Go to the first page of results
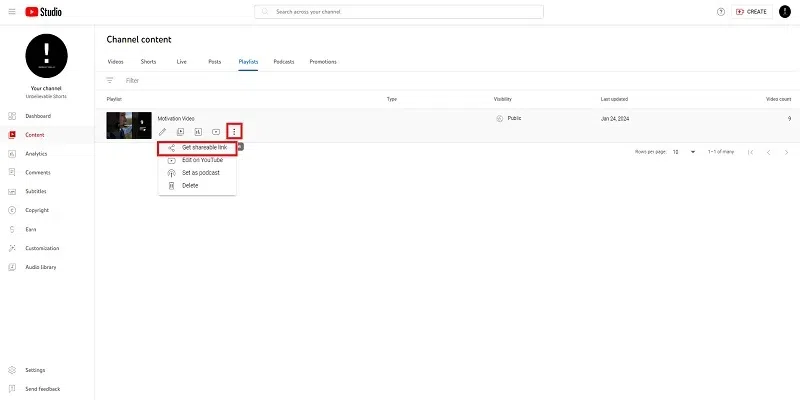Viewport: 800px width, 400px height. pos(751,152)
